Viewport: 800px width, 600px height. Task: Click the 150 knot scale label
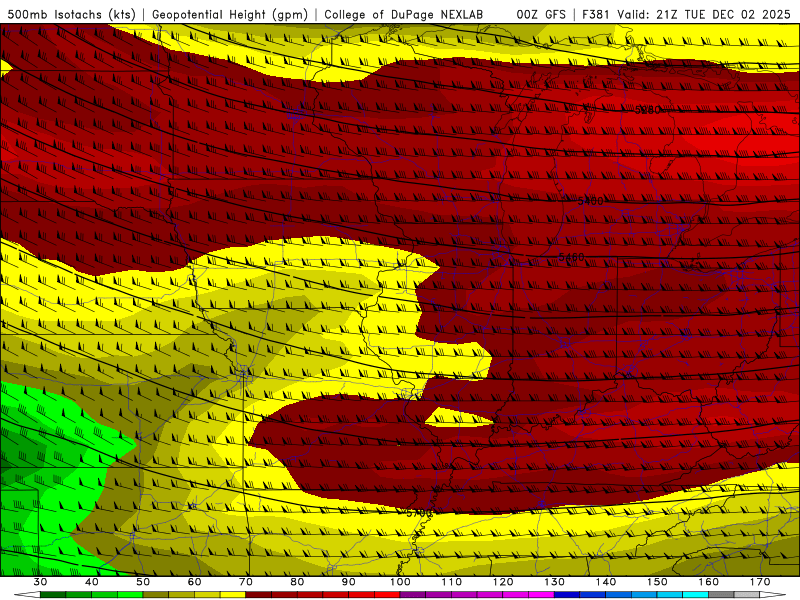(658, 582)
